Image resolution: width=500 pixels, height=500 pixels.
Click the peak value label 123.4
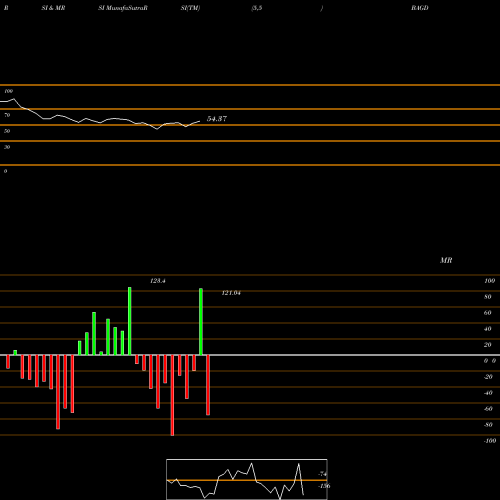158,281
